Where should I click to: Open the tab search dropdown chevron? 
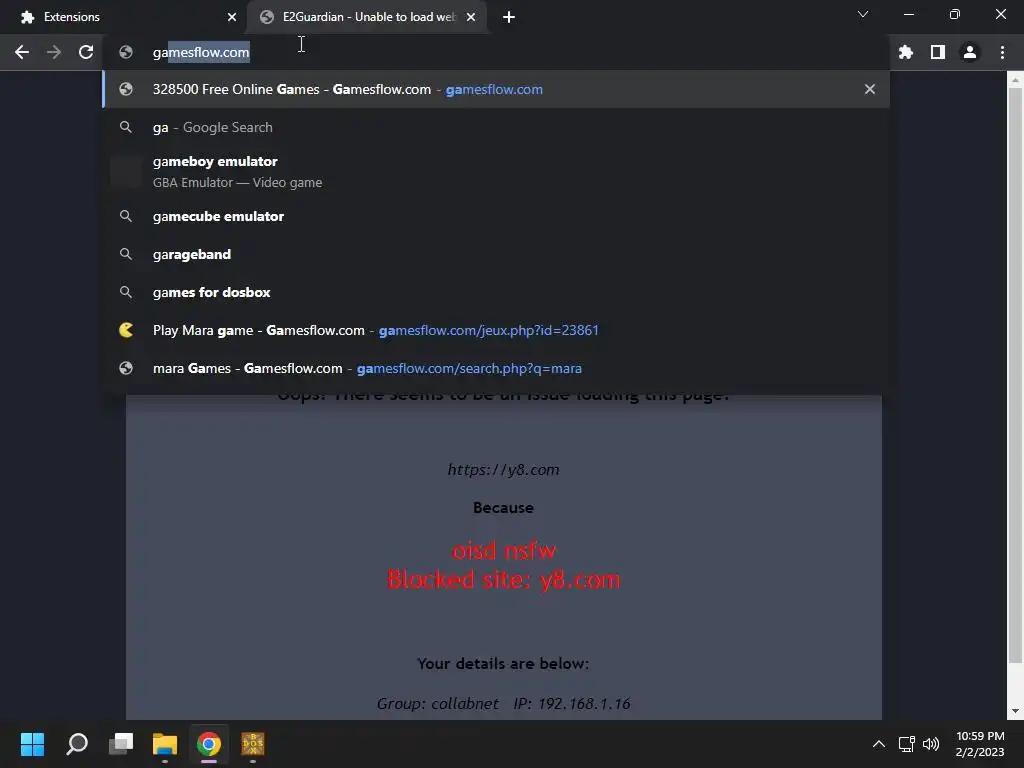tap(863, 14)
